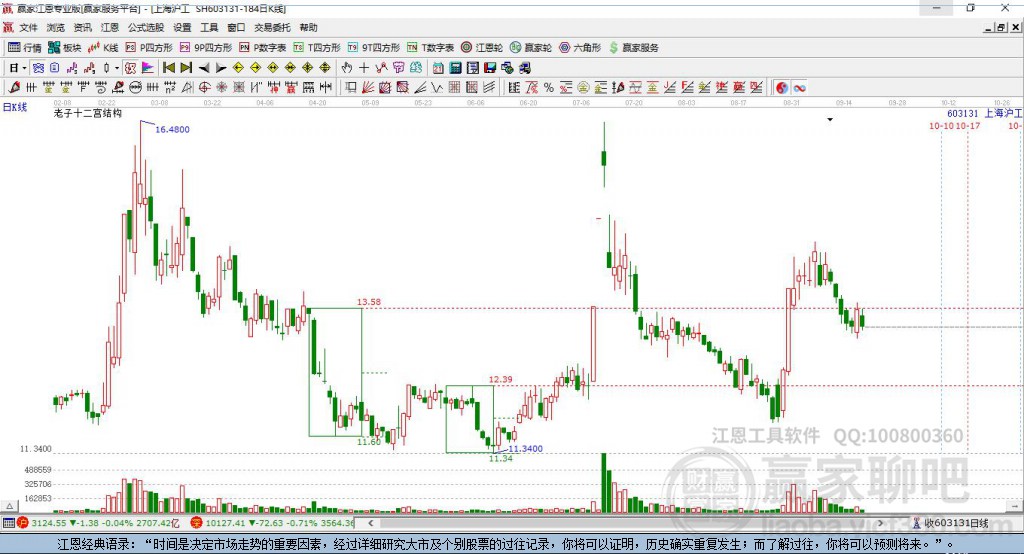The height and width of the screenshot is (554, 1024).
Task: Open the 9T四方形 tool
Action: 374,48
